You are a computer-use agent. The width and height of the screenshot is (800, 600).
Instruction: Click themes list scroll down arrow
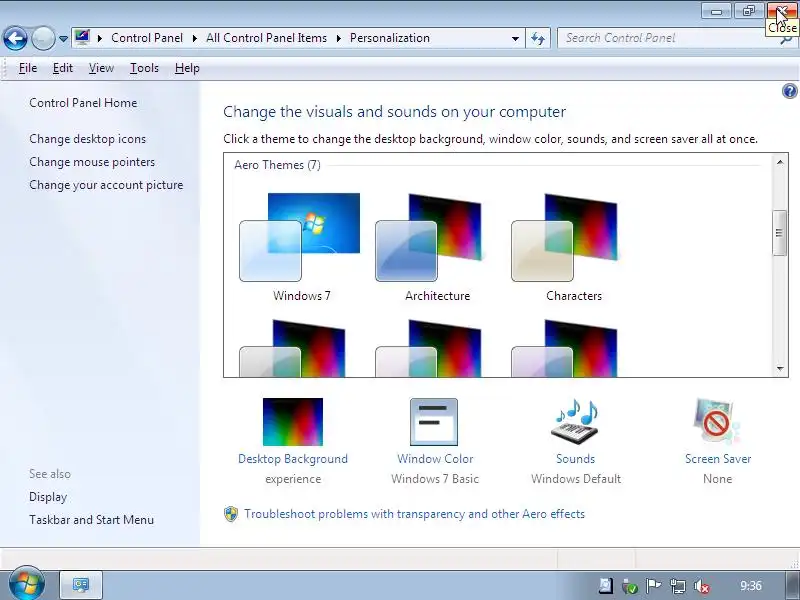(x=780, y=368)
